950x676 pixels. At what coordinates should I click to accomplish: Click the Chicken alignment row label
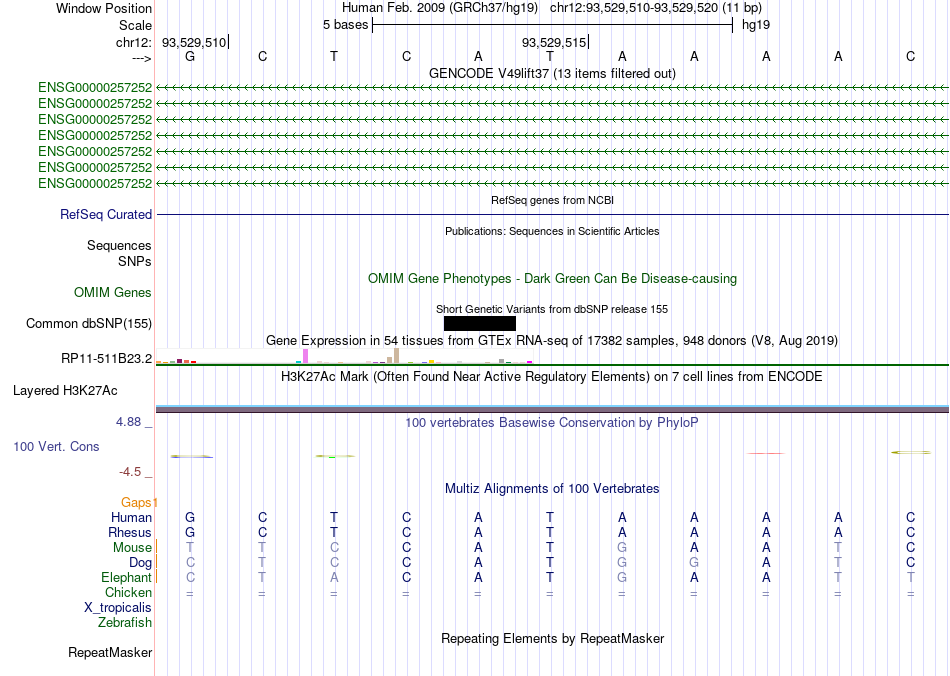click(128, 592)
